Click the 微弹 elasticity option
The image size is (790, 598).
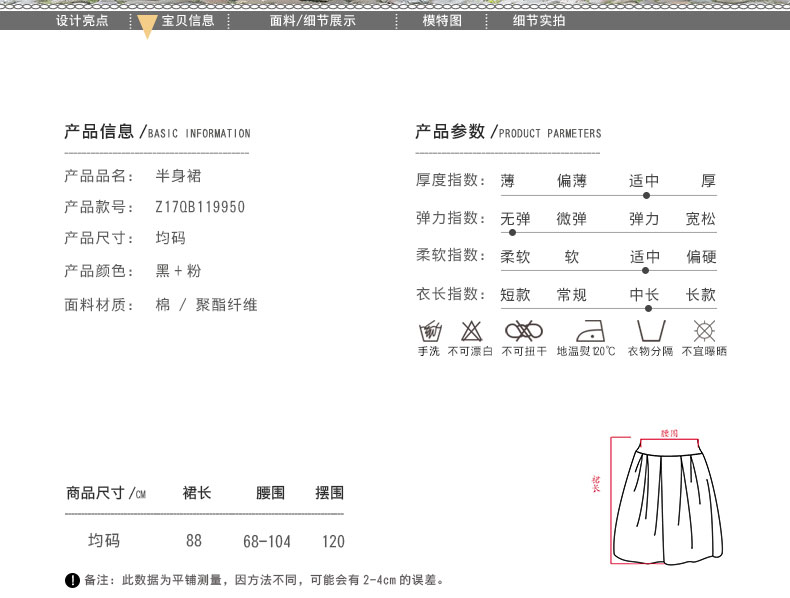pyautogui.click(x=572, y=219)
